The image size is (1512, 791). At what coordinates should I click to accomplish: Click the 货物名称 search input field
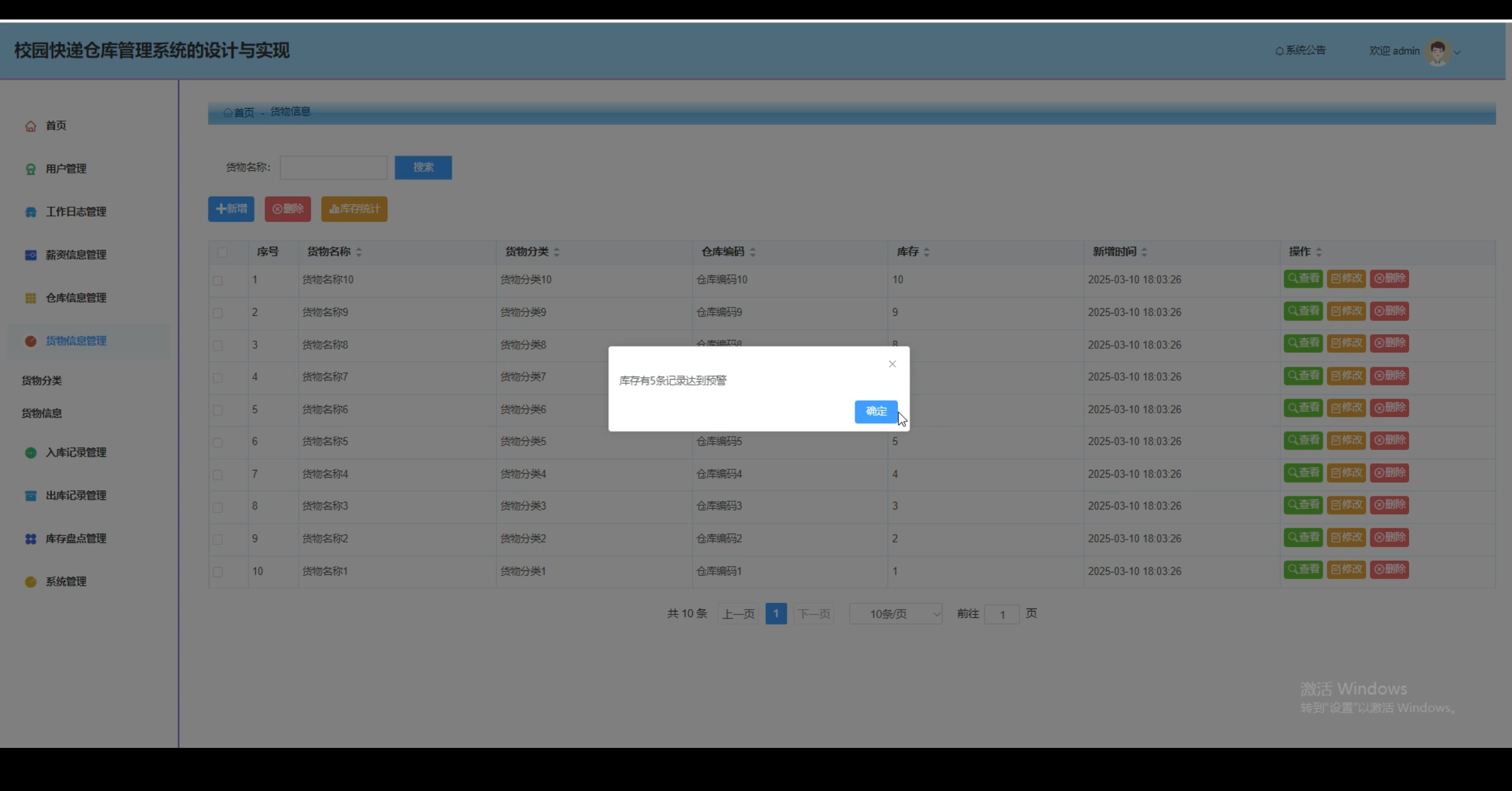[x=333, y=168]
